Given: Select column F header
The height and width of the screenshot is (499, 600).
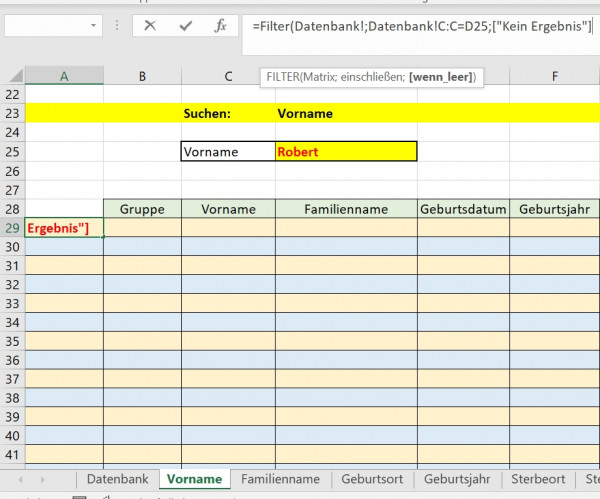Looking at the screenshot, I should (x=554, y=76).
